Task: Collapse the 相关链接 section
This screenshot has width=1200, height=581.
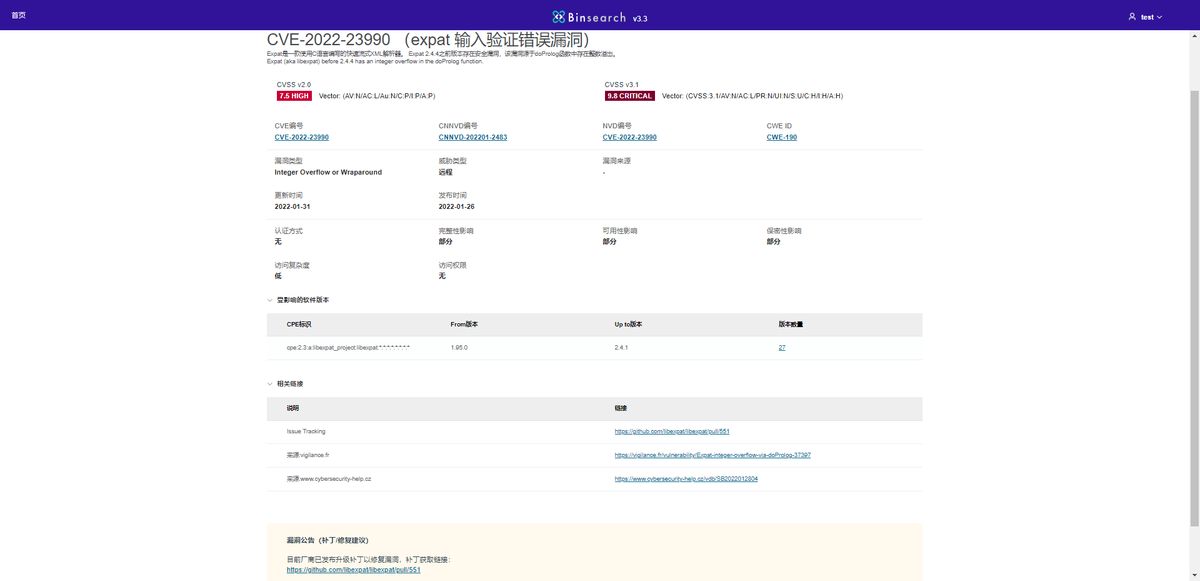Action: (269, 384)
